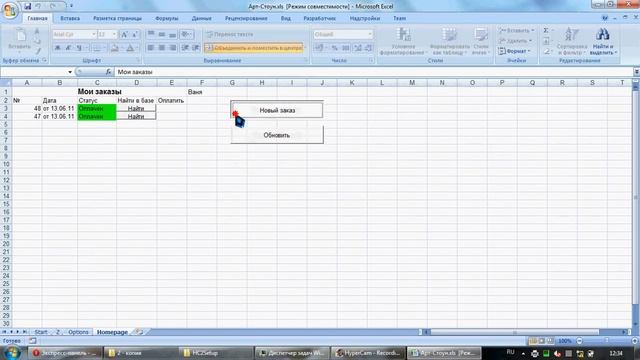Click the cell fill color bucket icon
The width and height of the screenshot is (640, 360).
pyautogui.click(x=115, y=48)
